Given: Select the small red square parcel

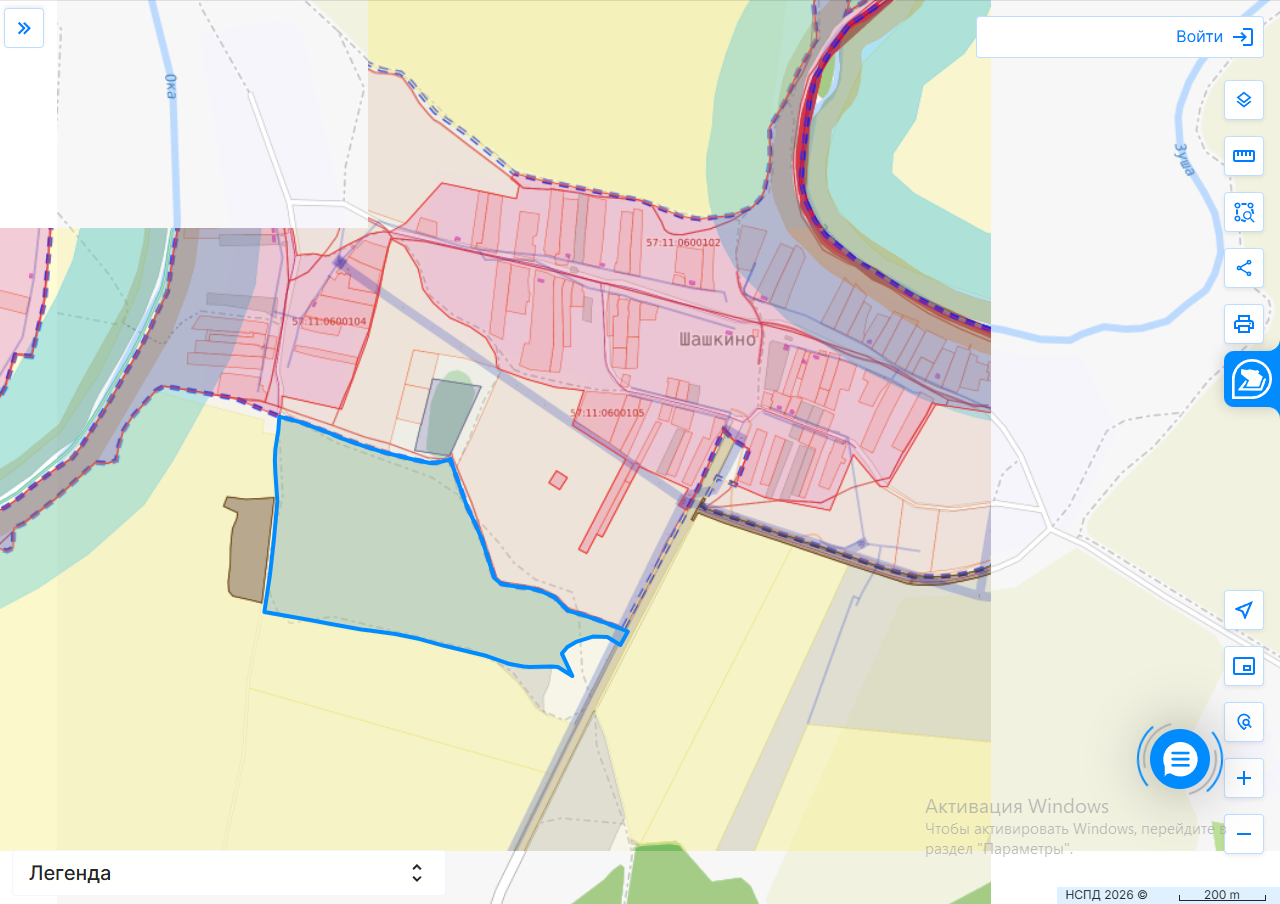Looking at the screenshot, I should pos(558,481).
